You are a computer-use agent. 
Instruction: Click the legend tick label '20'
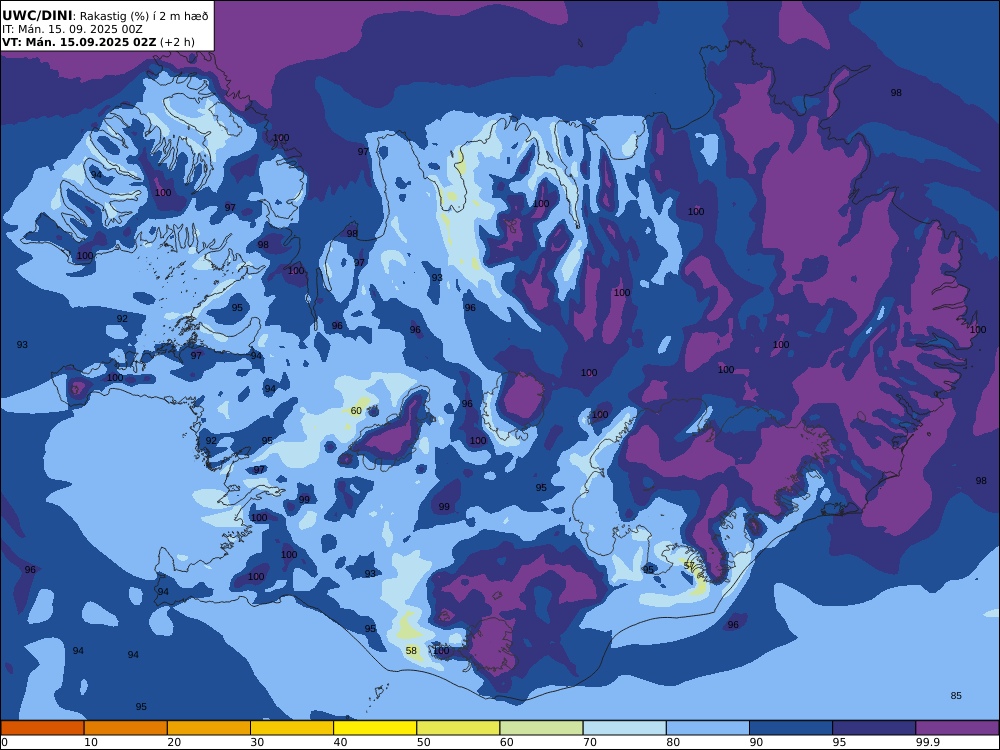[174, 742]
